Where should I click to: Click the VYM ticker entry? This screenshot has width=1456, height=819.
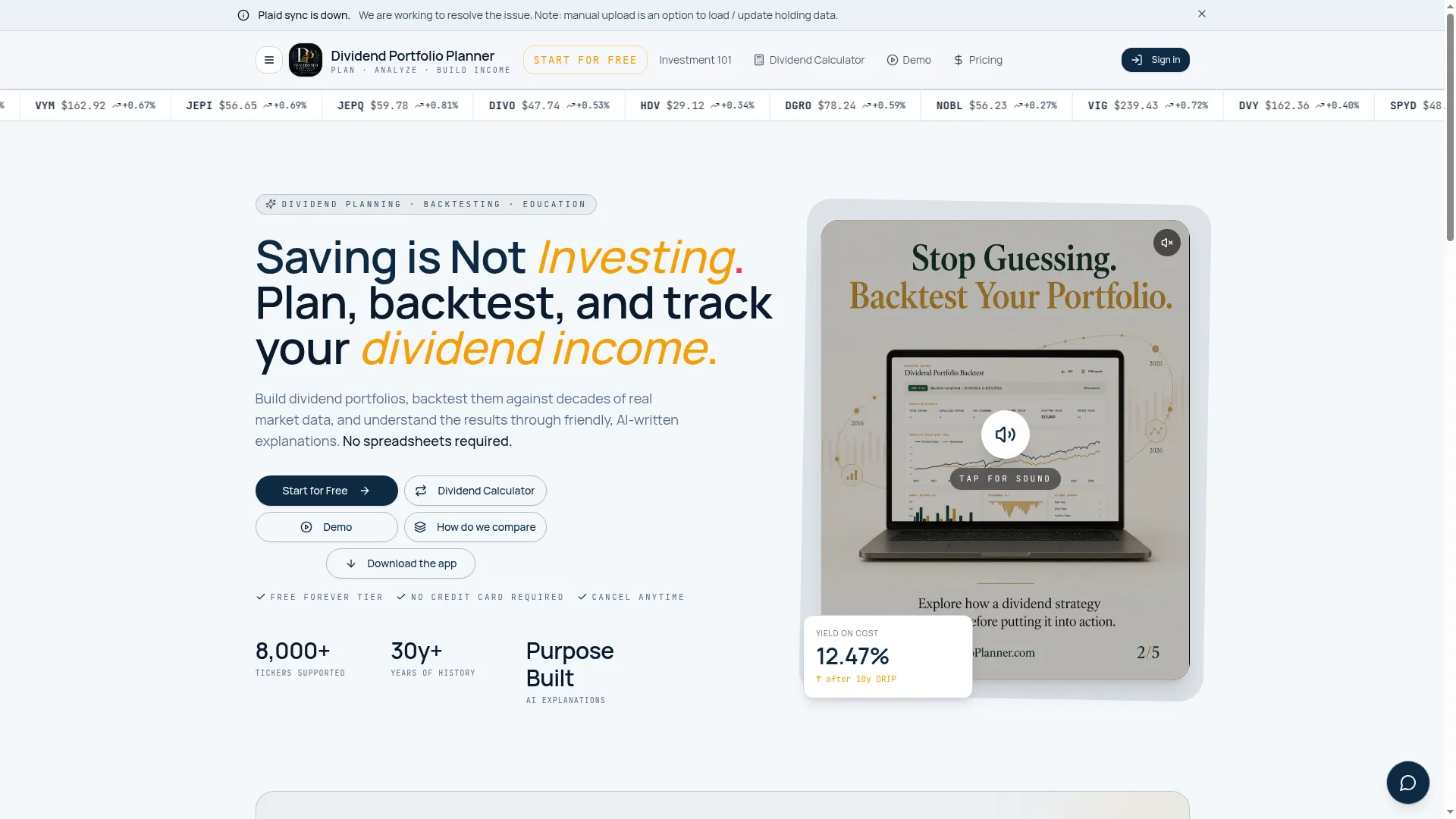[x=95, y=105]
